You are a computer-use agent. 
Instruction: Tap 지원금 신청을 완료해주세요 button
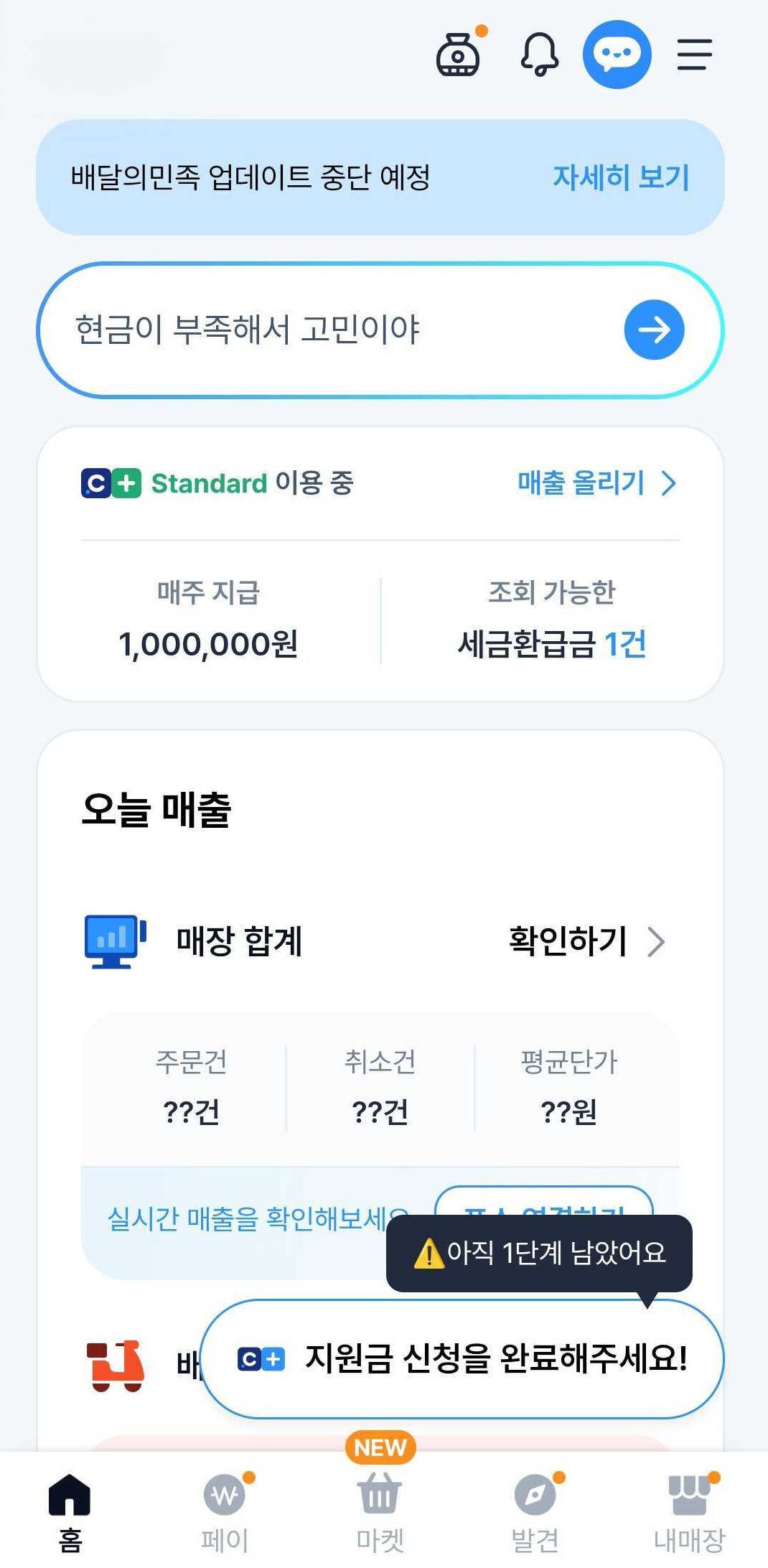[x=462, y=1358]
